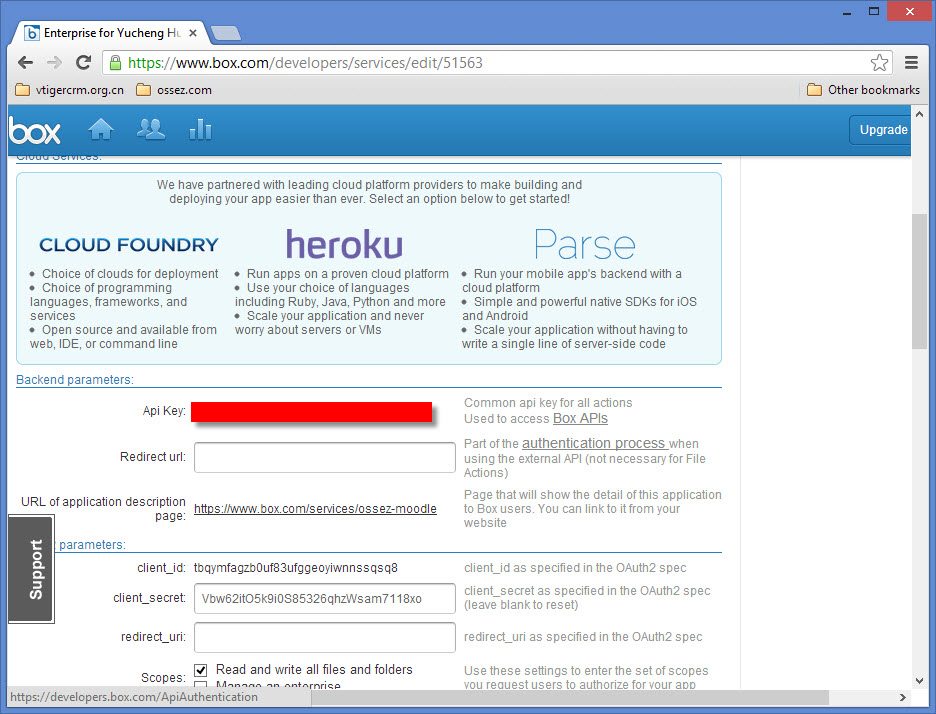Choose the Parse platform logo

click(585, 245)
